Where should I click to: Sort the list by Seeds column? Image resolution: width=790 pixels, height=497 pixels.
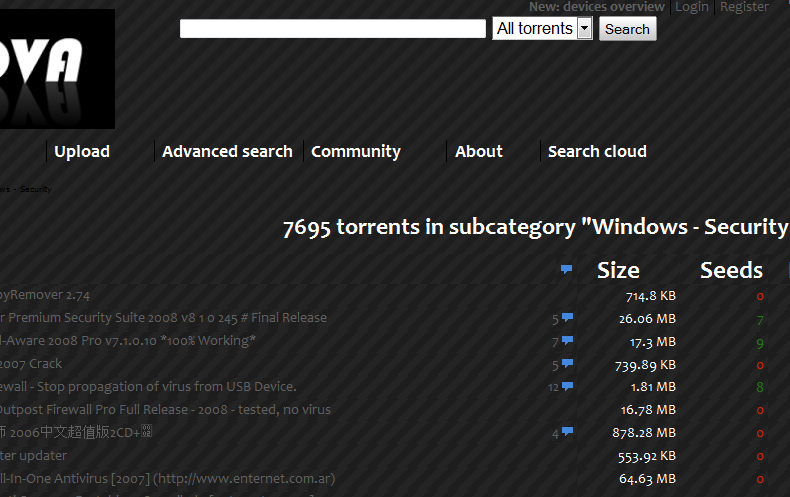click(x=732, y=270)
